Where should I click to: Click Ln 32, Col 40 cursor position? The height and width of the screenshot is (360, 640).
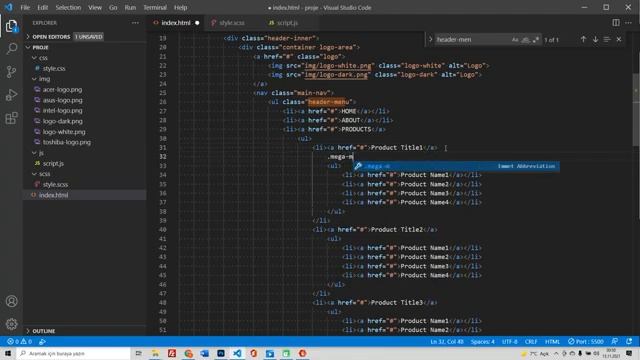coord(447,342)
